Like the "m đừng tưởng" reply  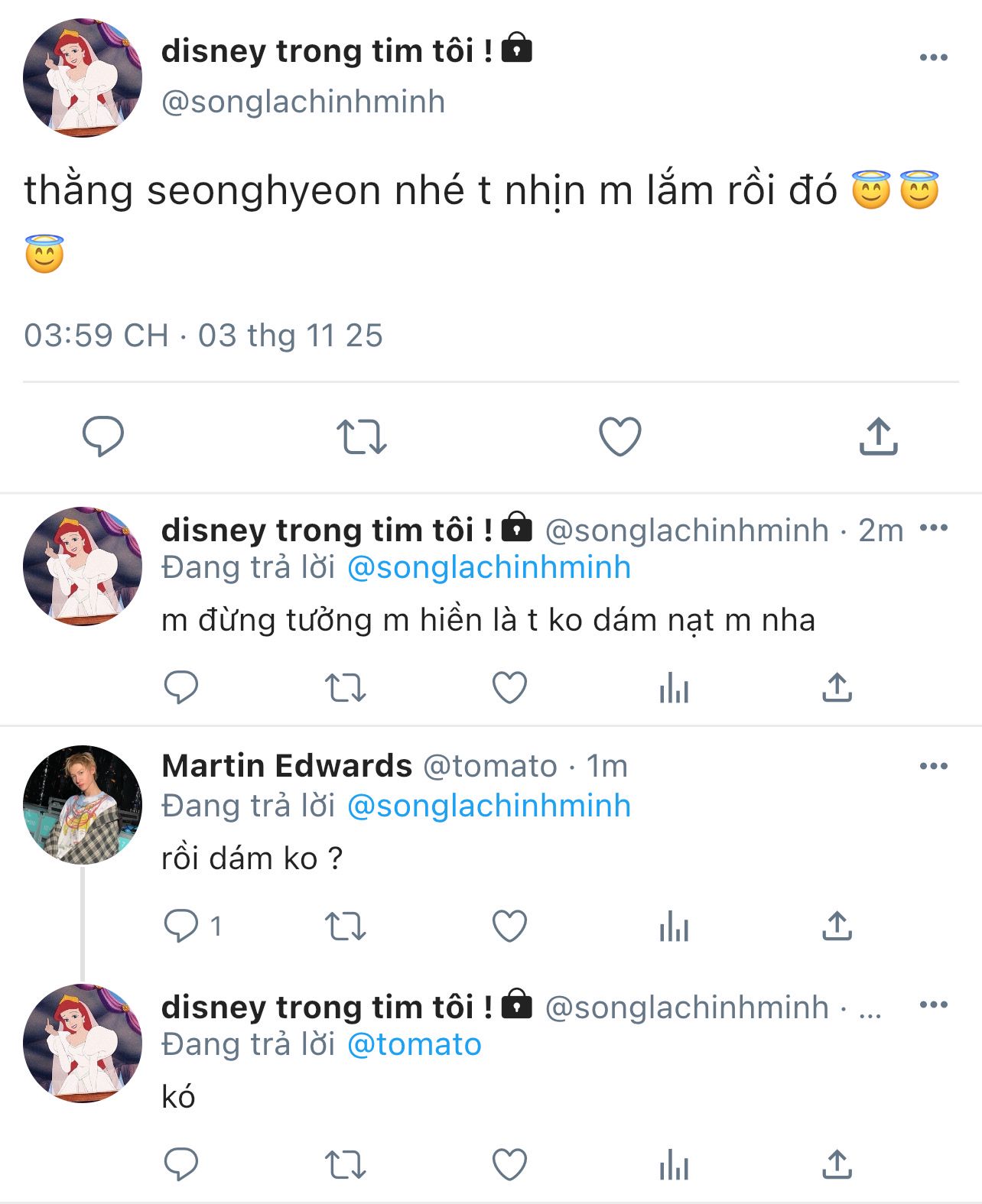[509, 688]
